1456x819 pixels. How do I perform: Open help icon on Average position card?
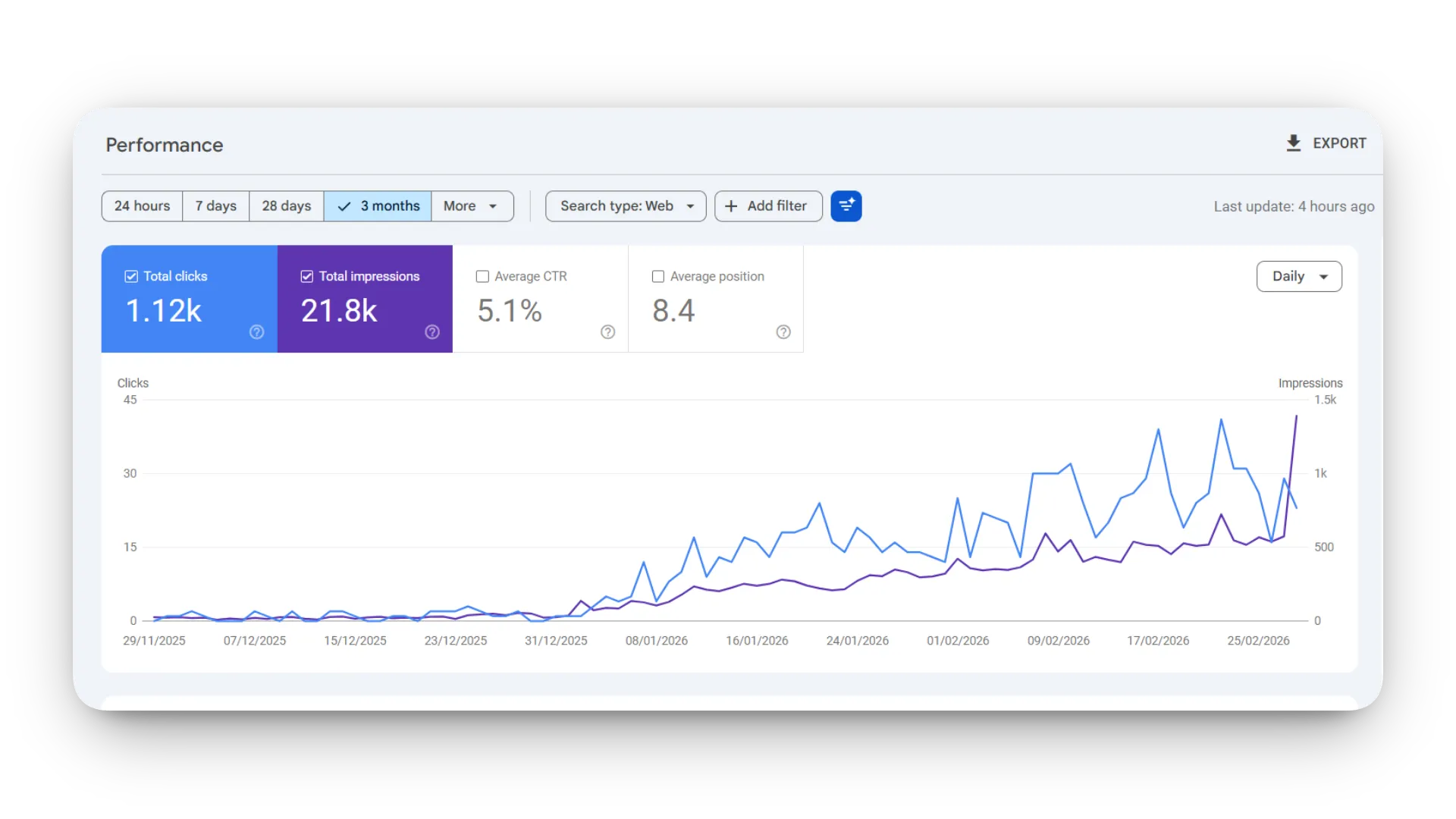[x=783, y=332]
